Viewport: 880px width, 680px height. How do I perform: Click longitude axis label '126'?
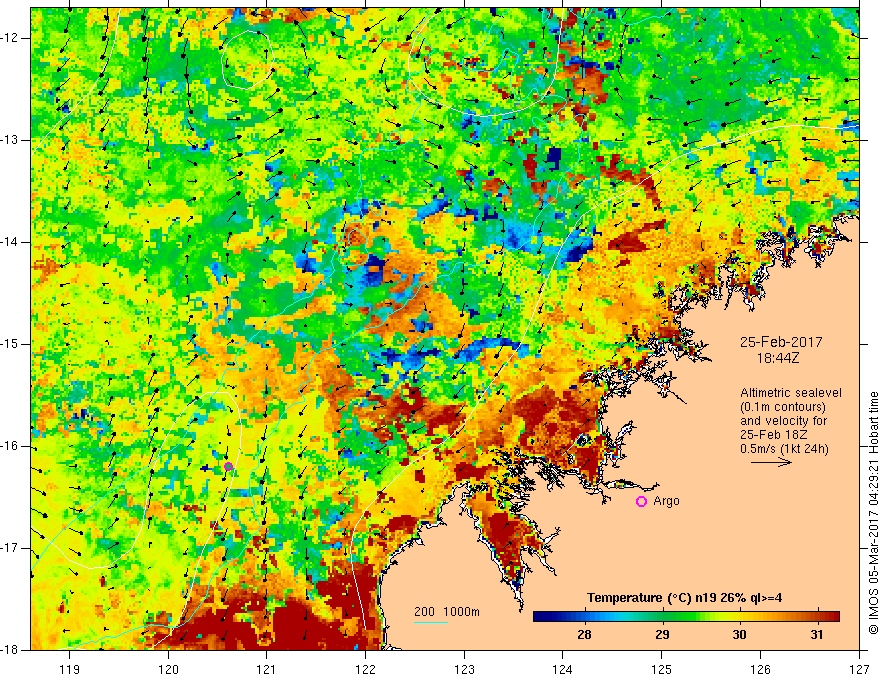pyautogui.click(x=760, y=669)
